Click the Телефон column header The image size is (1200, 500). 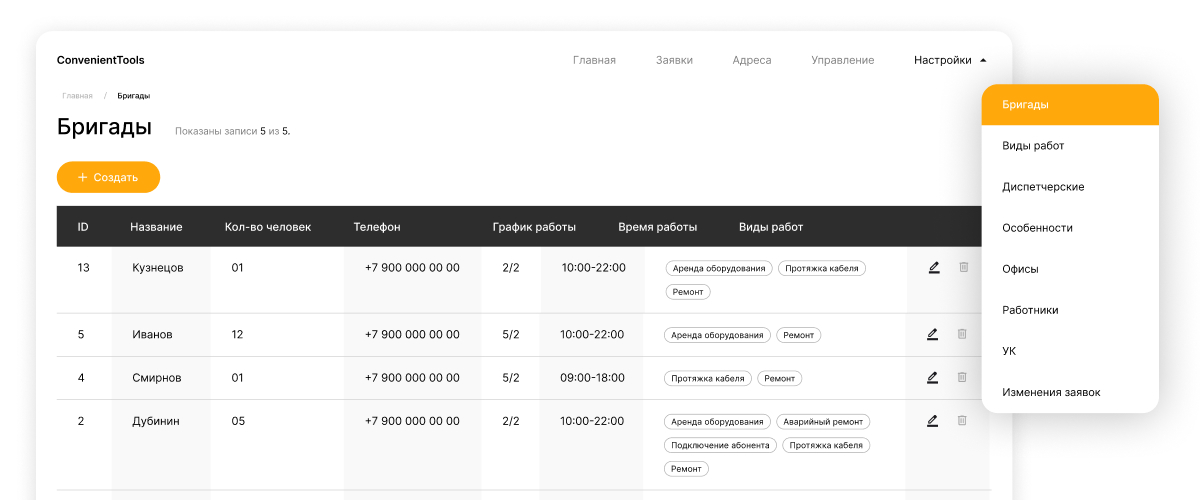(377, 227)
